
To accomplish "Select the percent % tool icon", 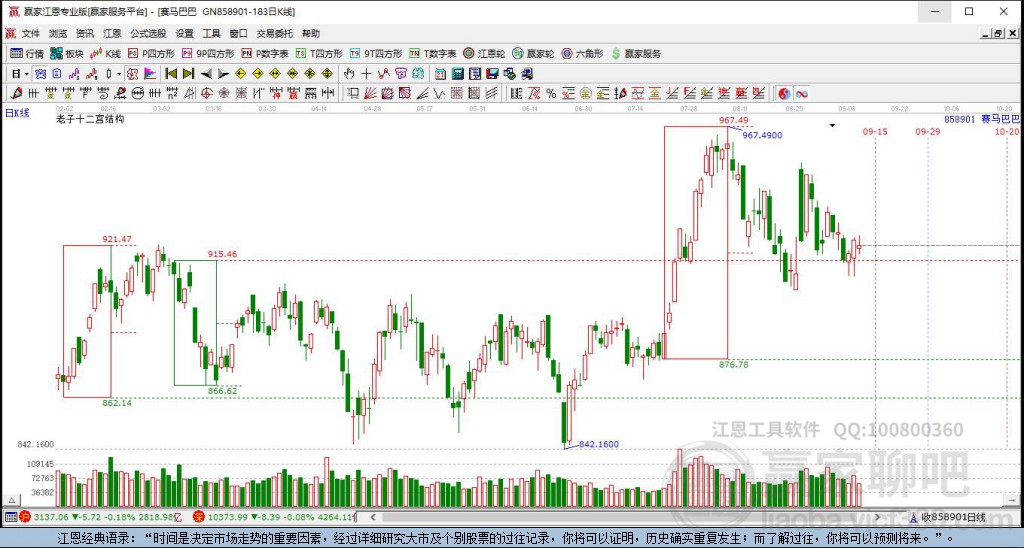I will [x=551, y=93].
